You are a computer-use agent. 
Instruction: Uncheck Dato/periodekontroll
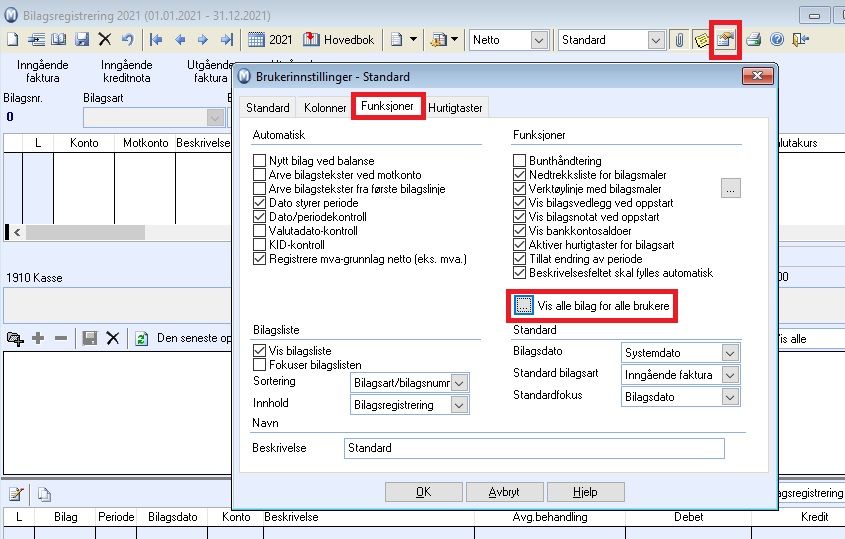click(259, 217)
